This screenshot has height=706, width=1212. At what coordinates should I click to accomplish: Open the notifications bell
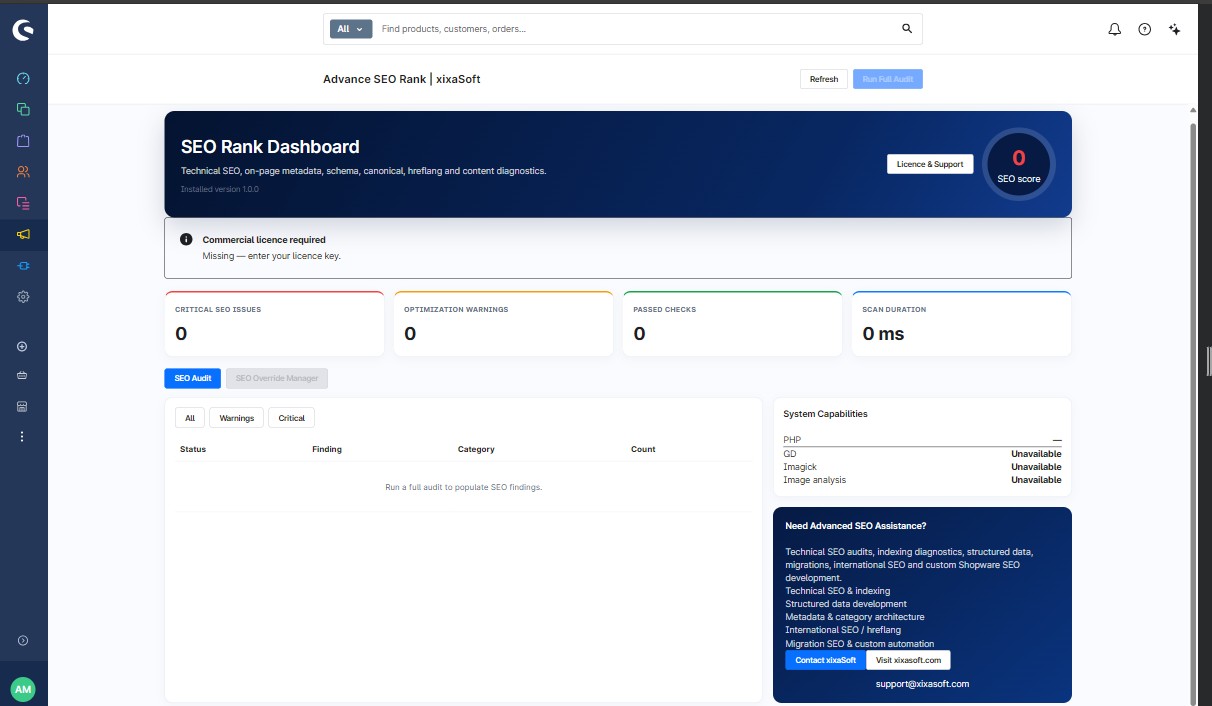[x=1115, y=29]
